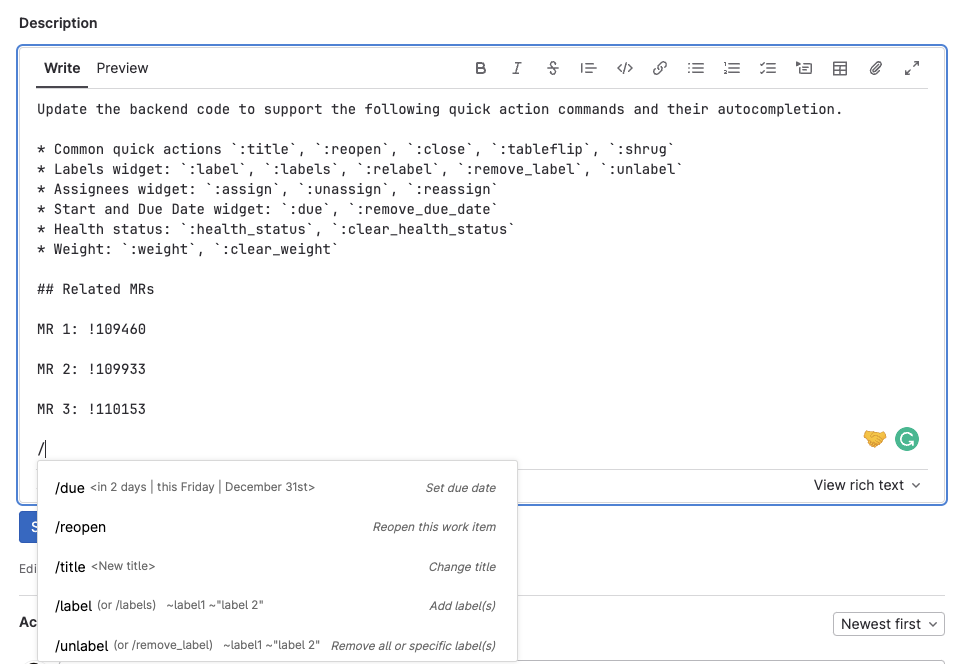This screenshot has width=973, height=664.
Task: Open the Newest first sort dropdown
Action: (888, 623)
